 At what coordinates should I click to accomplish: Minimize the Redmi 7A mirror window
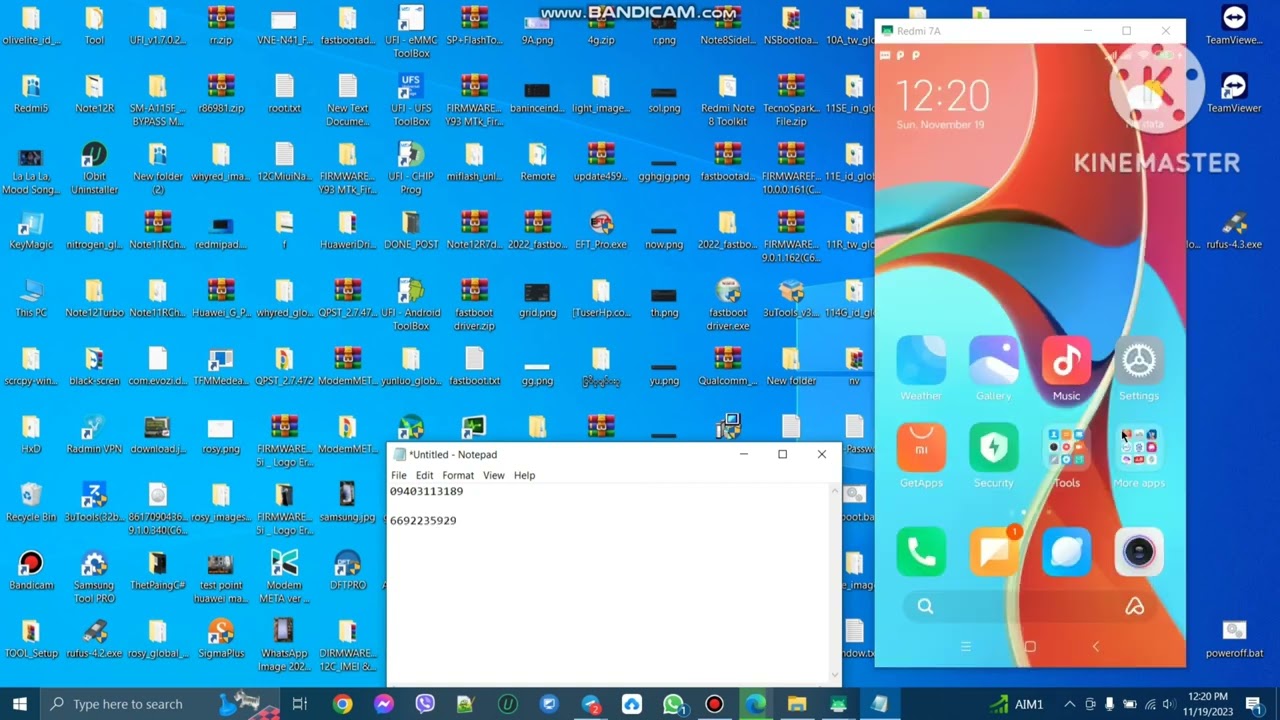coord(1088,31)
